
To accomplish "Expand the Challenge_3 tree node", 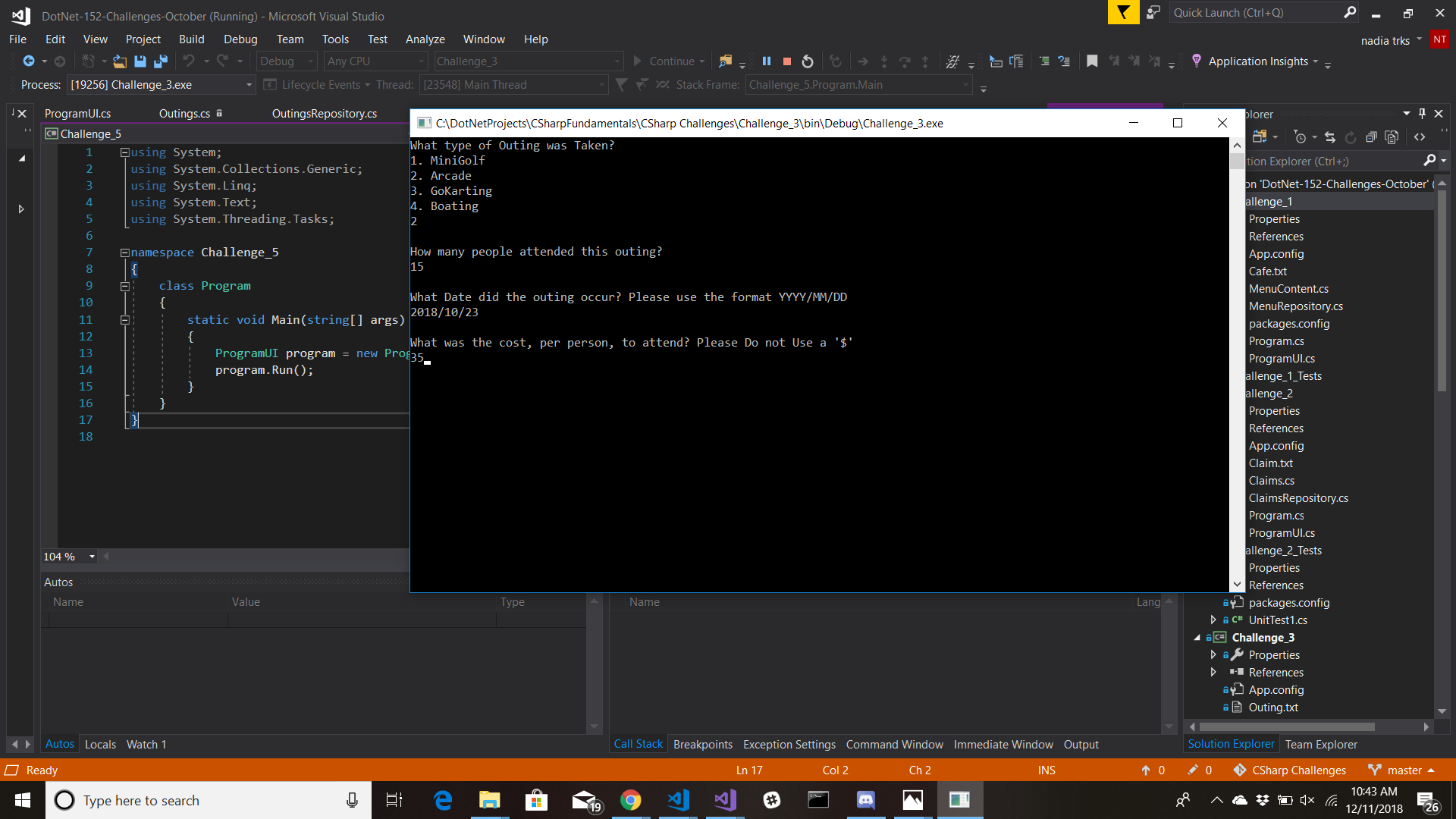I will pos(1198,637).
